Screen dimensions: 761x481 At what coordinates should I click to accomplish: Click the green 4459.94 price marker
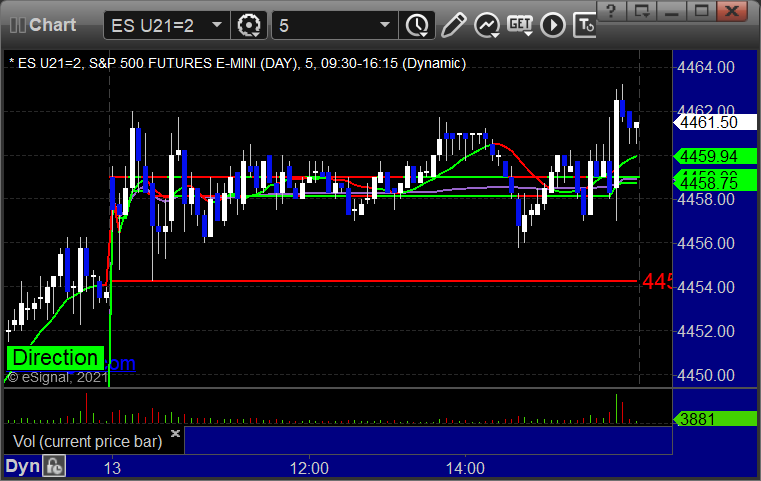715,156
